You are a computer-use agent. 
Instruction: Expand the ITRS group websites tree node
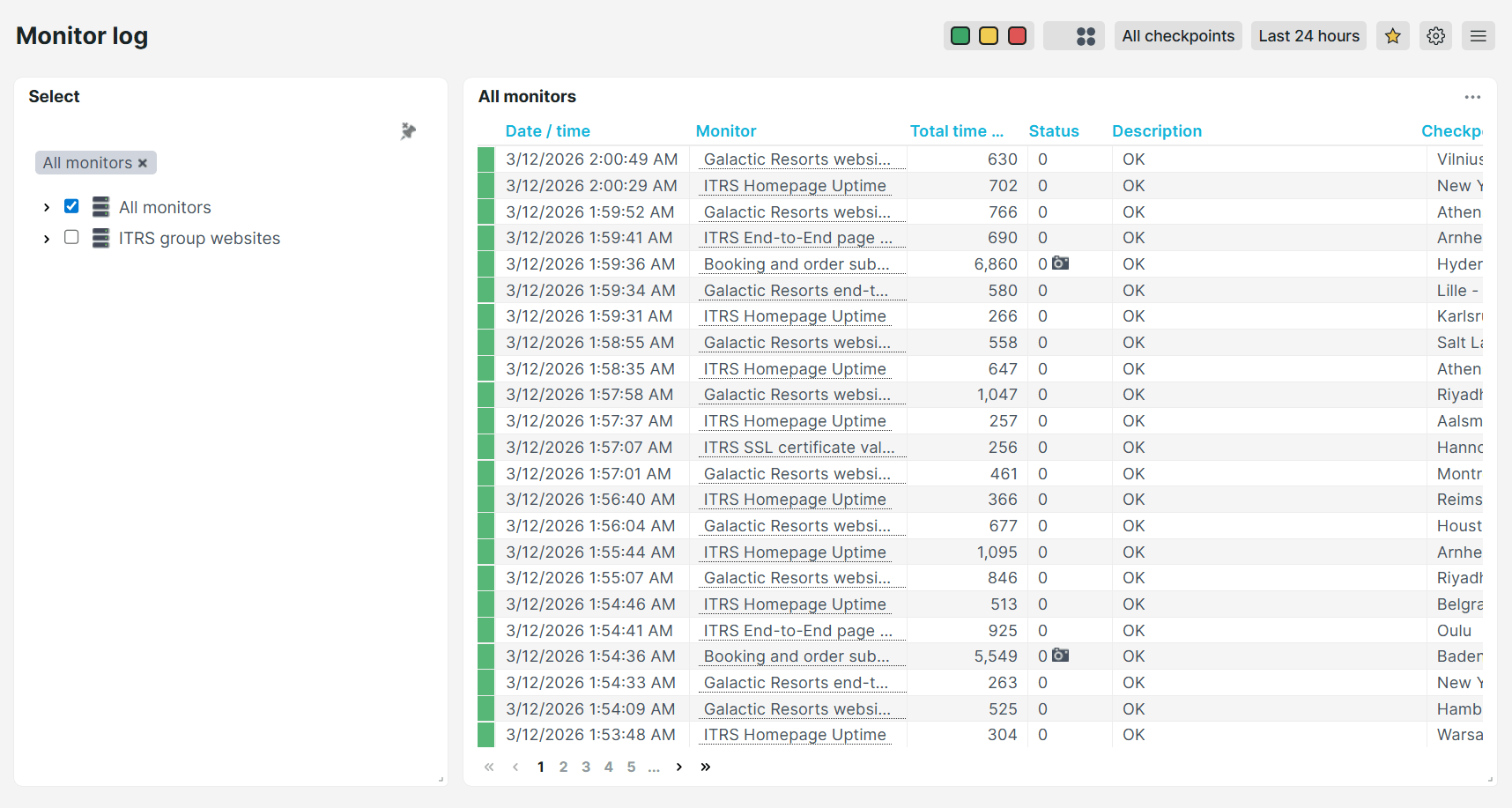pyautogui.click(x=46, y=238)
